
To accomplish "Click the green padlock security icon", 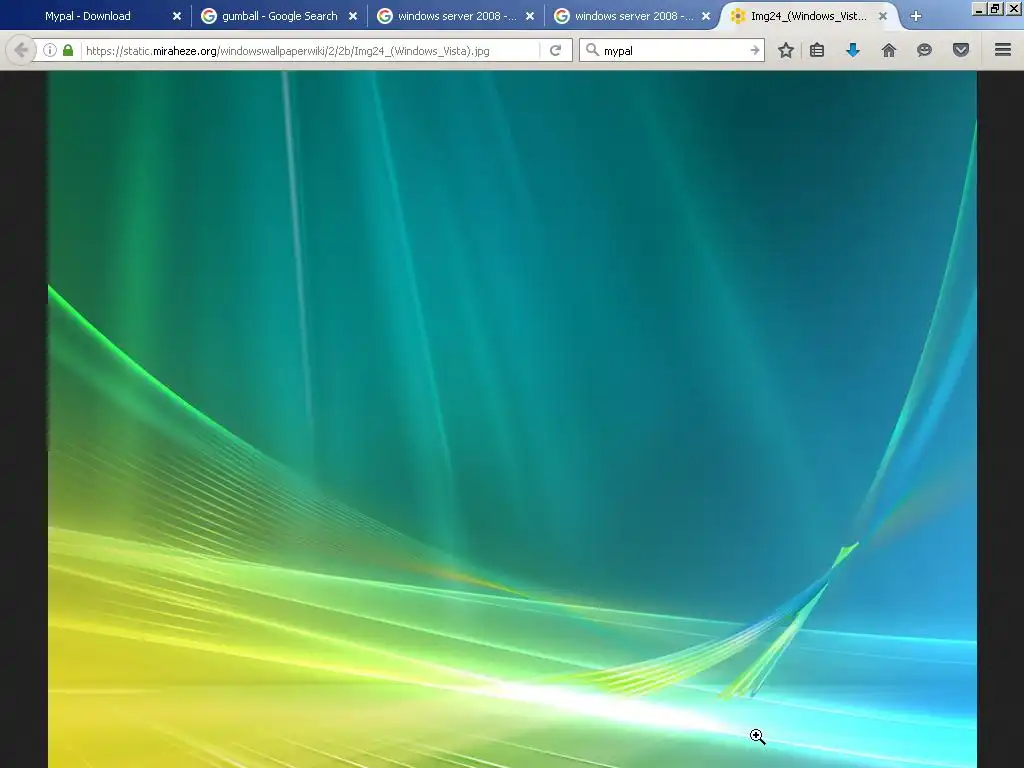I will click(68, 50).
